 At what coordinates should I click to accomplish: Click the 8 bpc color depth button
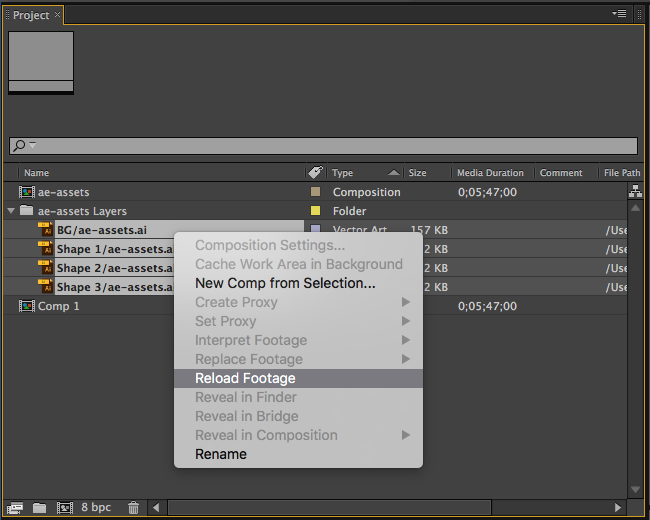coord(96,508)
